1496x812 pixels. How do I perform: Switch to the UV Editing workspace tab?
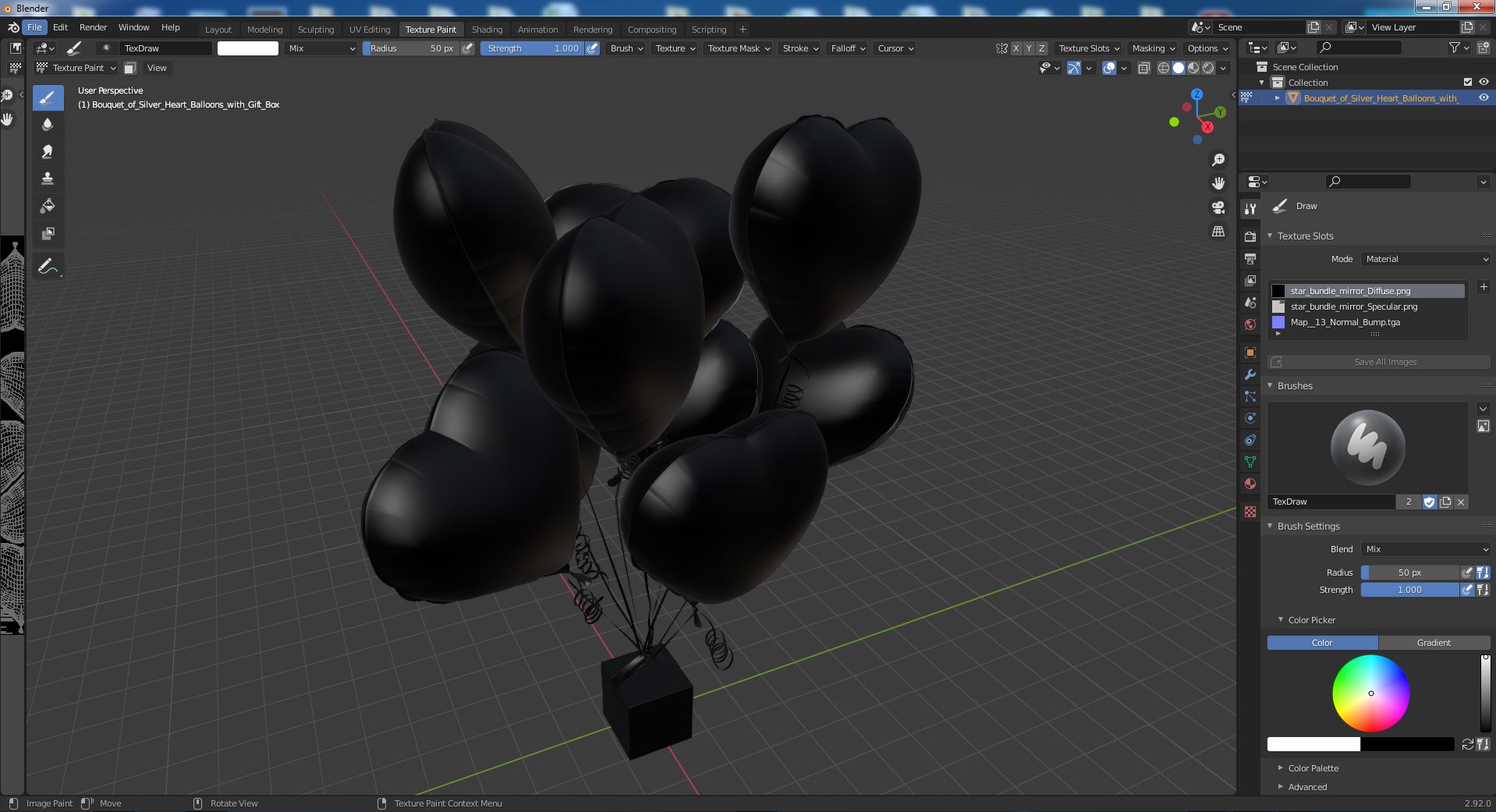point(370,30)
